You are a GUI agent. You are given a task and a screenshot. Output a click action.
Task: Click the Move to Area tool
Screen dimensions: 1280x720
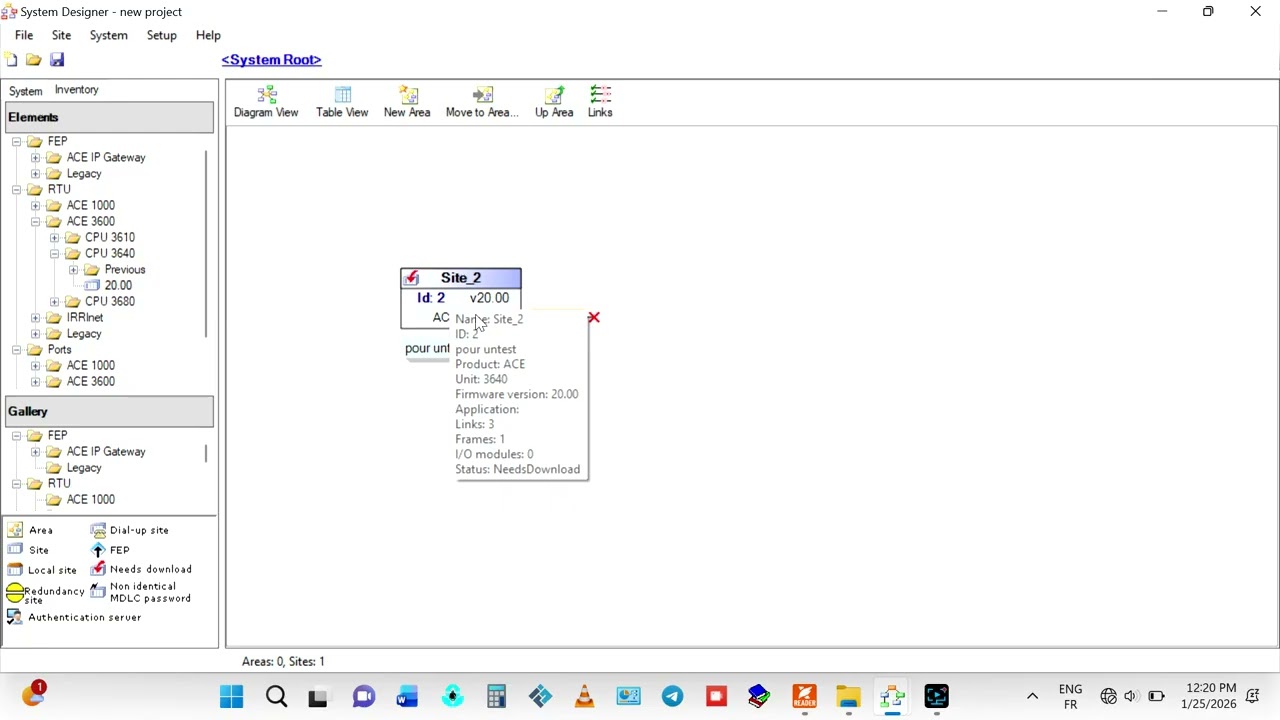482,102
